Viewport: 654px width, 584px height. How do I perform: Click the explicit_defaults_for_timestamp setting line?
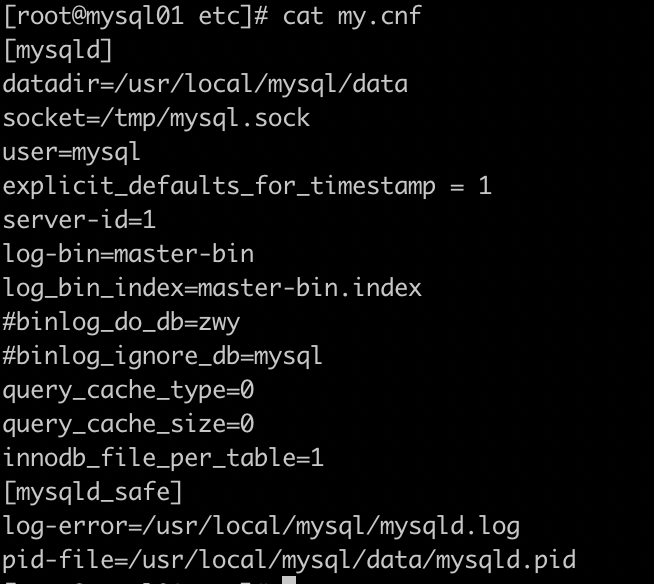(x=247, y=186)
